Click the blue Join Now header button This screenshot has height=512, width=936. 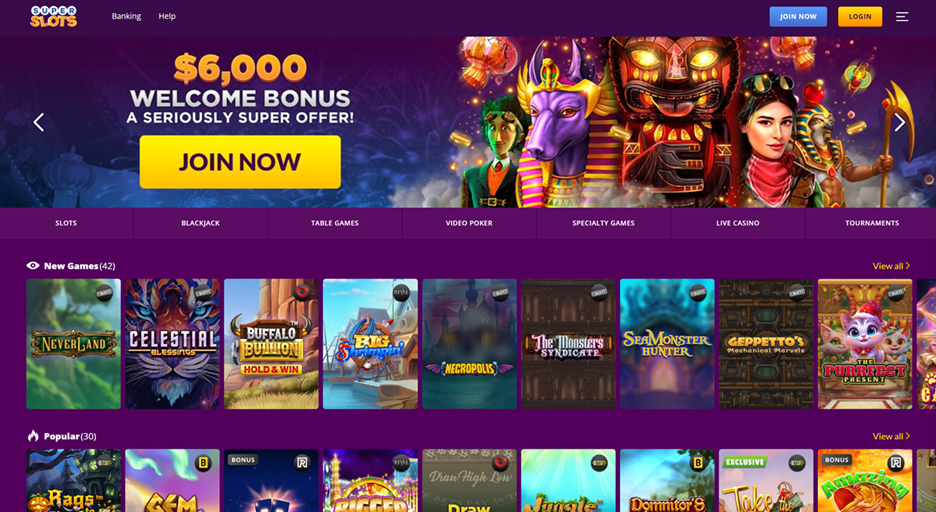click(798, 17)
